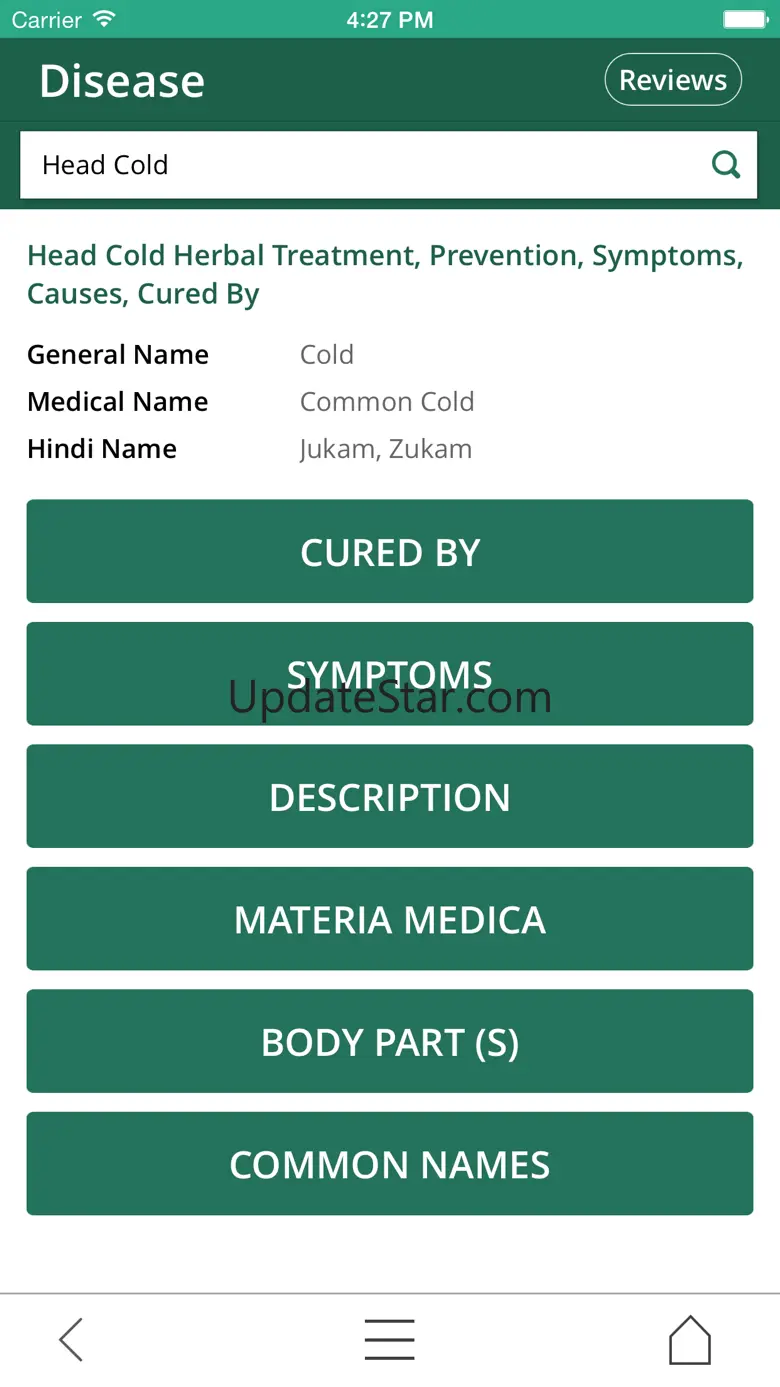
Task: Select BODY PART (S) button
Action: (390, 1042)
